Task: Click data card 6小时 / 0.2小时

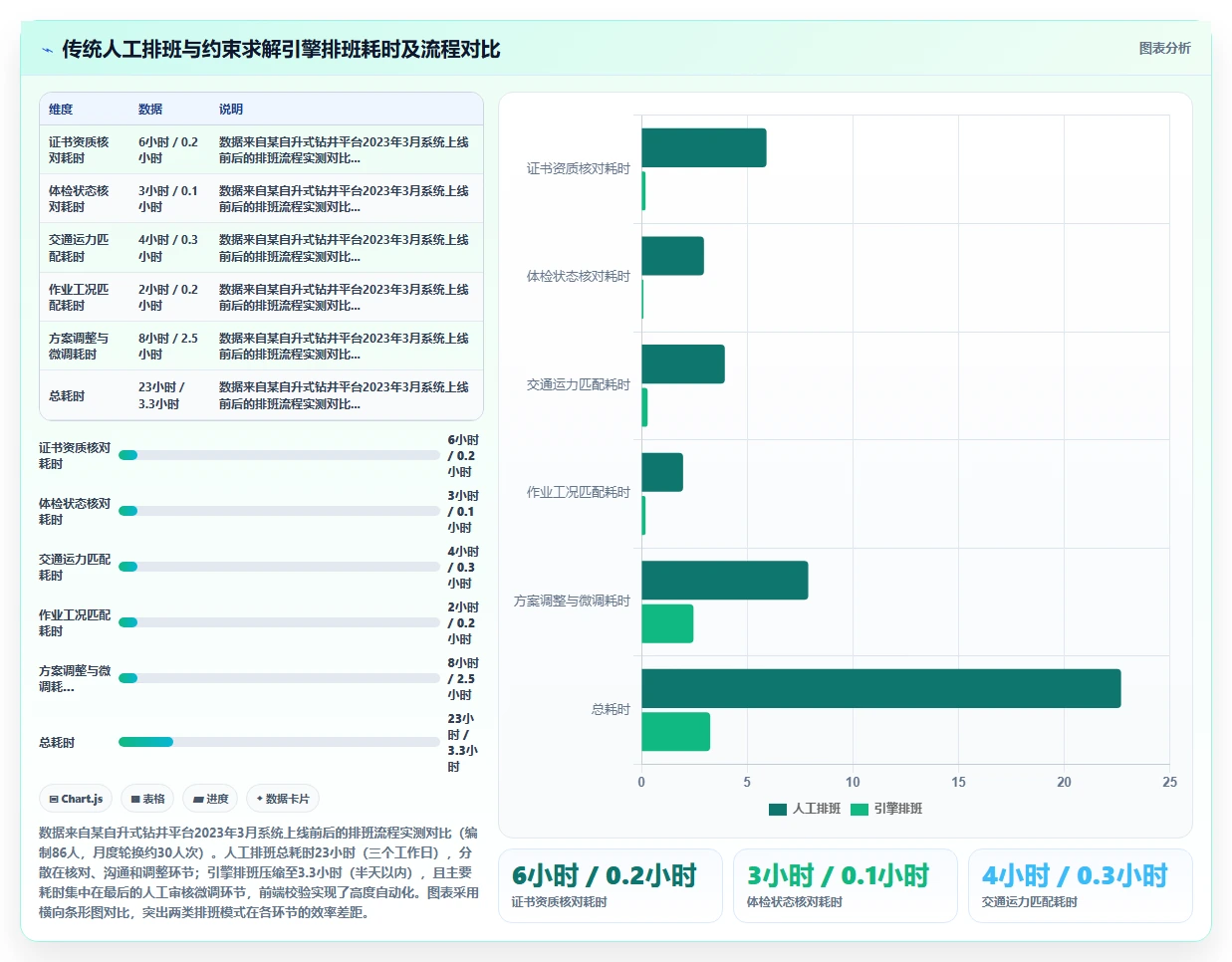Action: tap(611, 885)
